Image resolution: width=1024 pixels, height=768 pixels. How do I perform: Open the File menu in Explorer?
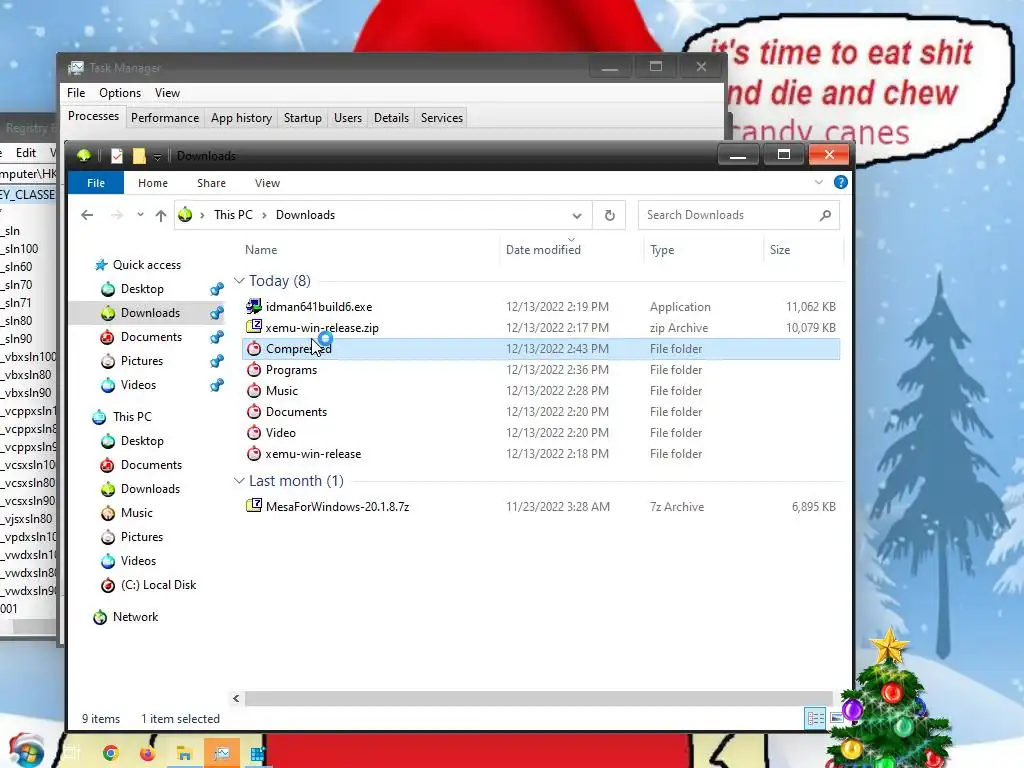pyautogui.click(x=96, y=183)
